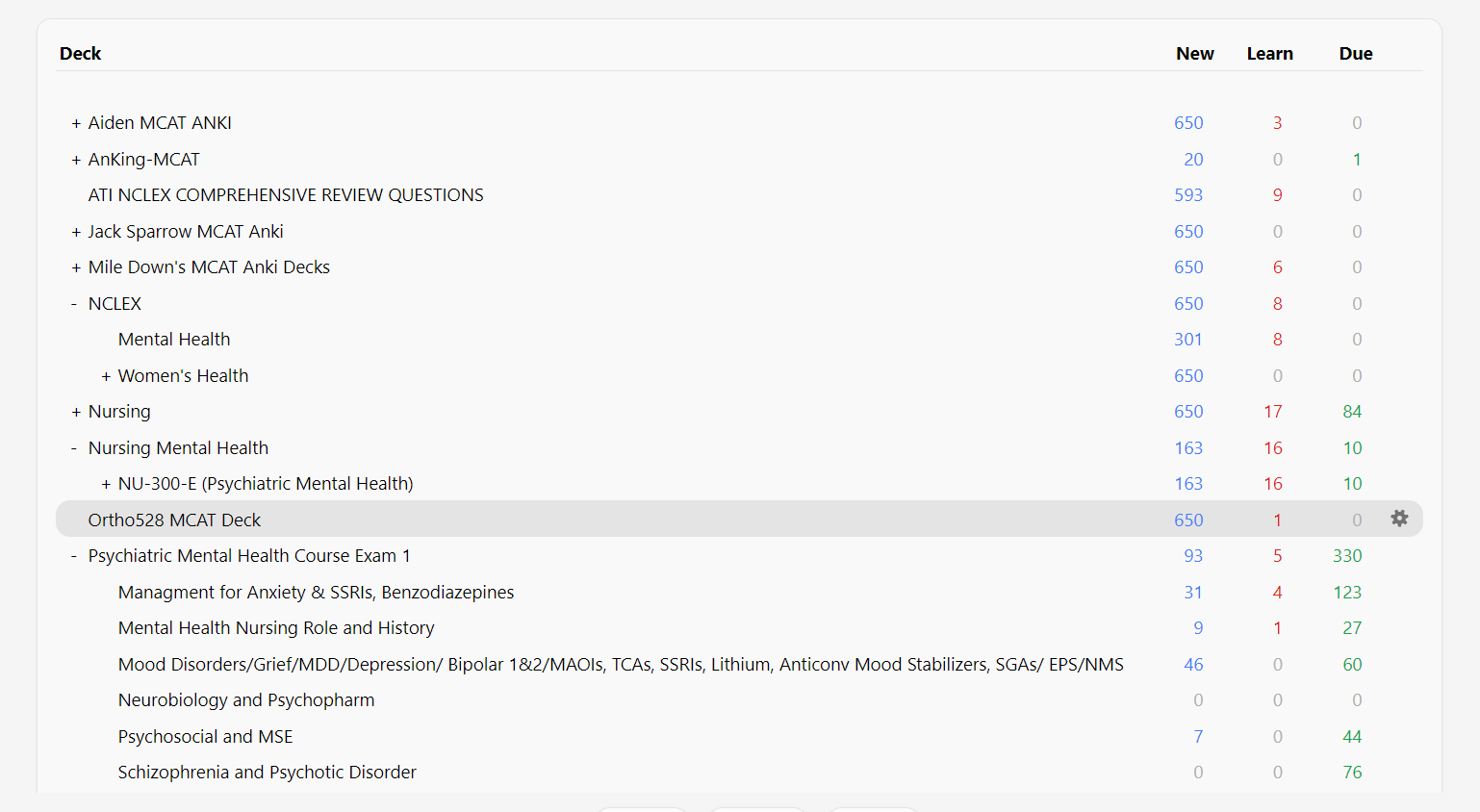Open Neurobiology and Psychopharm deck

[x=246, y=700]
